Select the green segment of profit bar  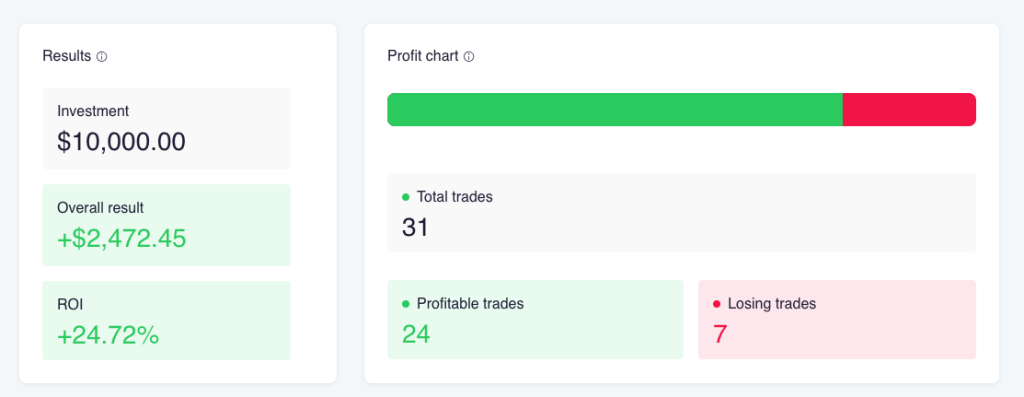click(x=615, y=110)
